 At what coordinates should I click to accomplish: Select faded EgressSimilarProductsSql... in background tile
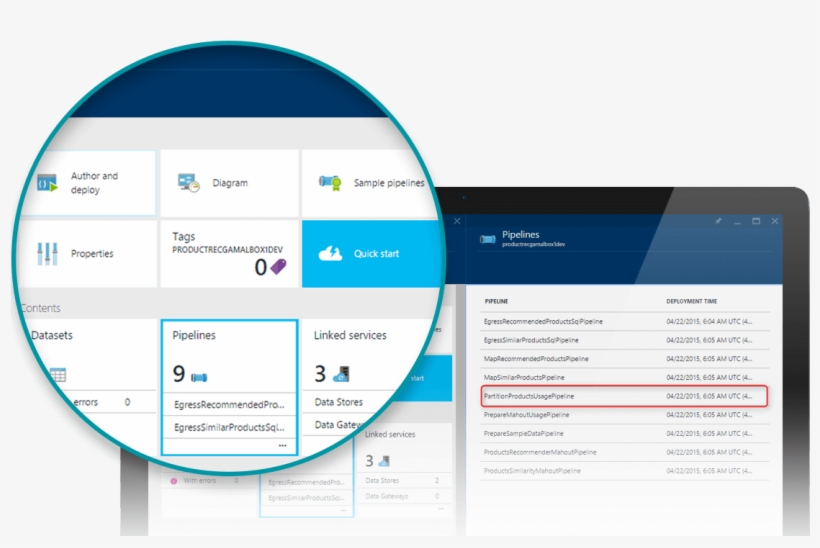(x=306, y=498)
